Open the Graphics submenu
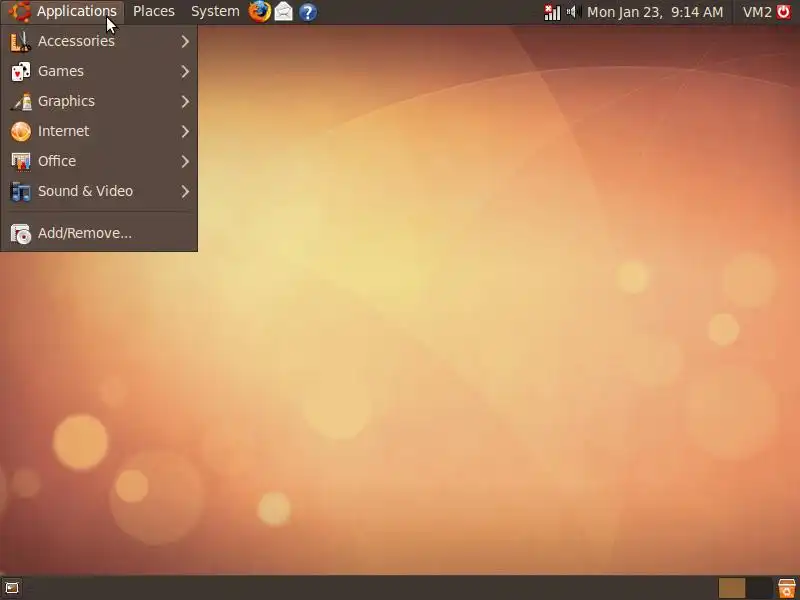 coord(99,101)
